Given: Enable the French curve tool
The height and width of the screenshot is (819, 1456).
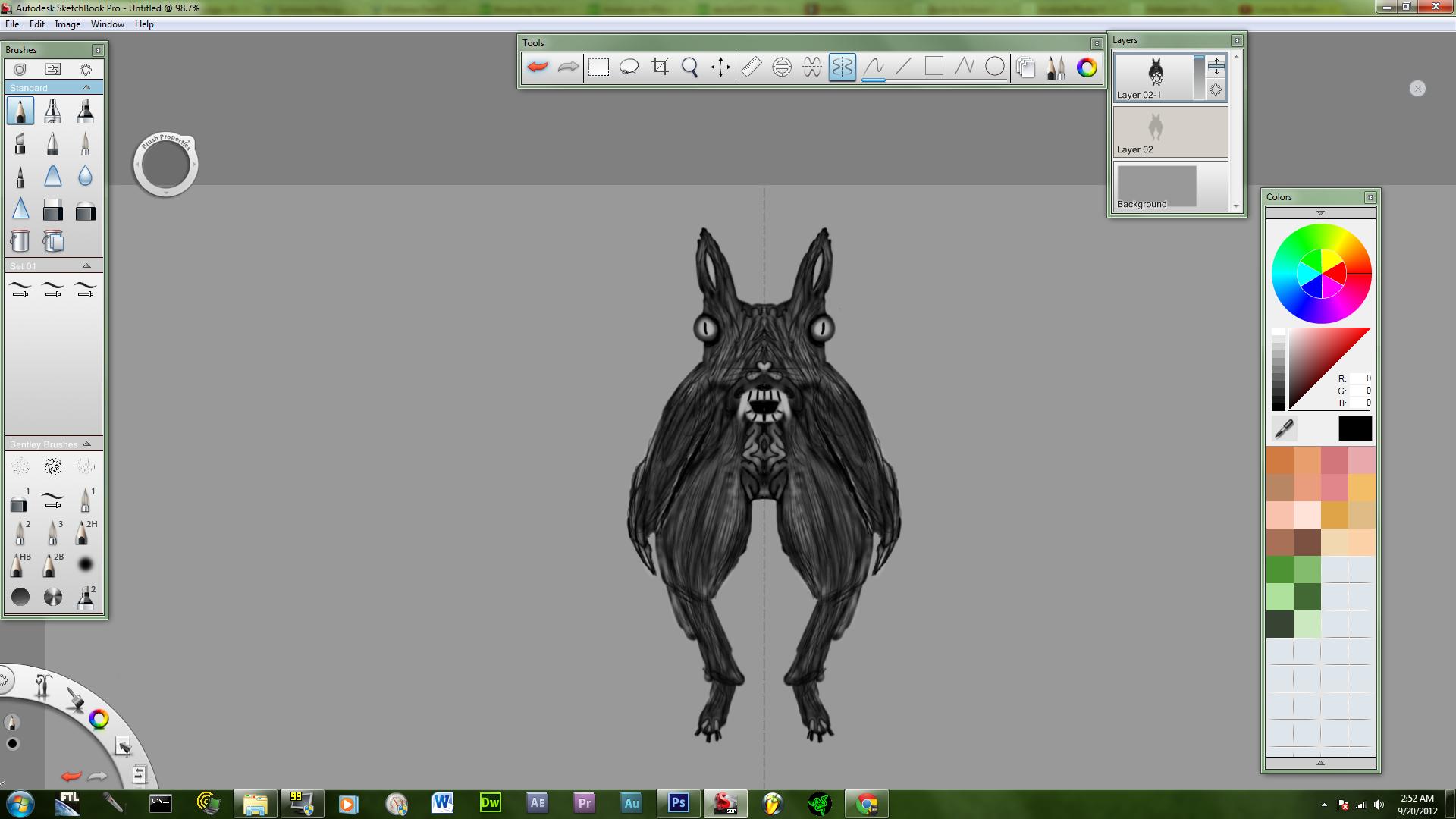Looking at the screenshot, I should click(811, 67).
